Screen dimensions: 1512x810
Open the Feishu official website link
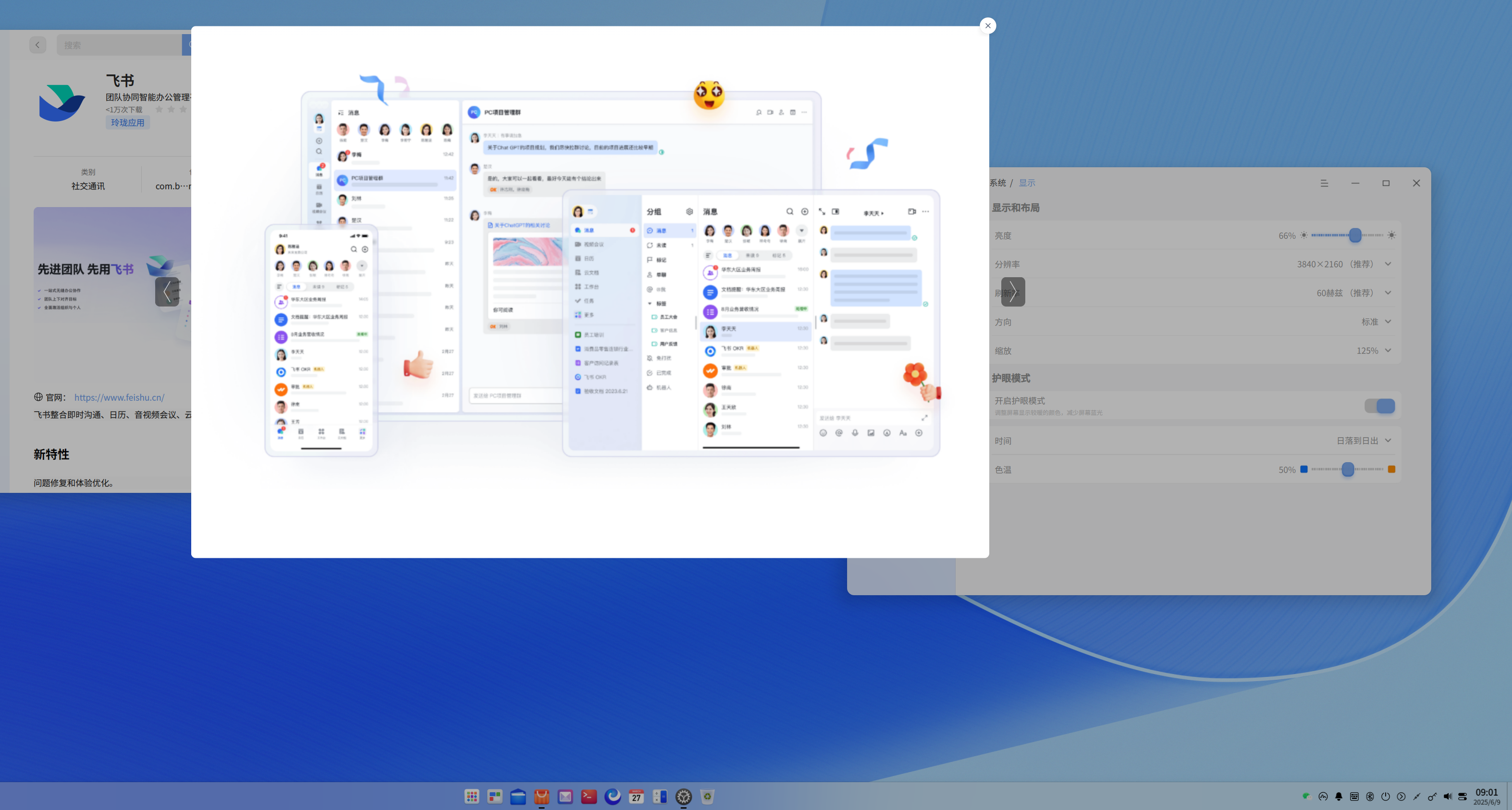click(119, 397)
